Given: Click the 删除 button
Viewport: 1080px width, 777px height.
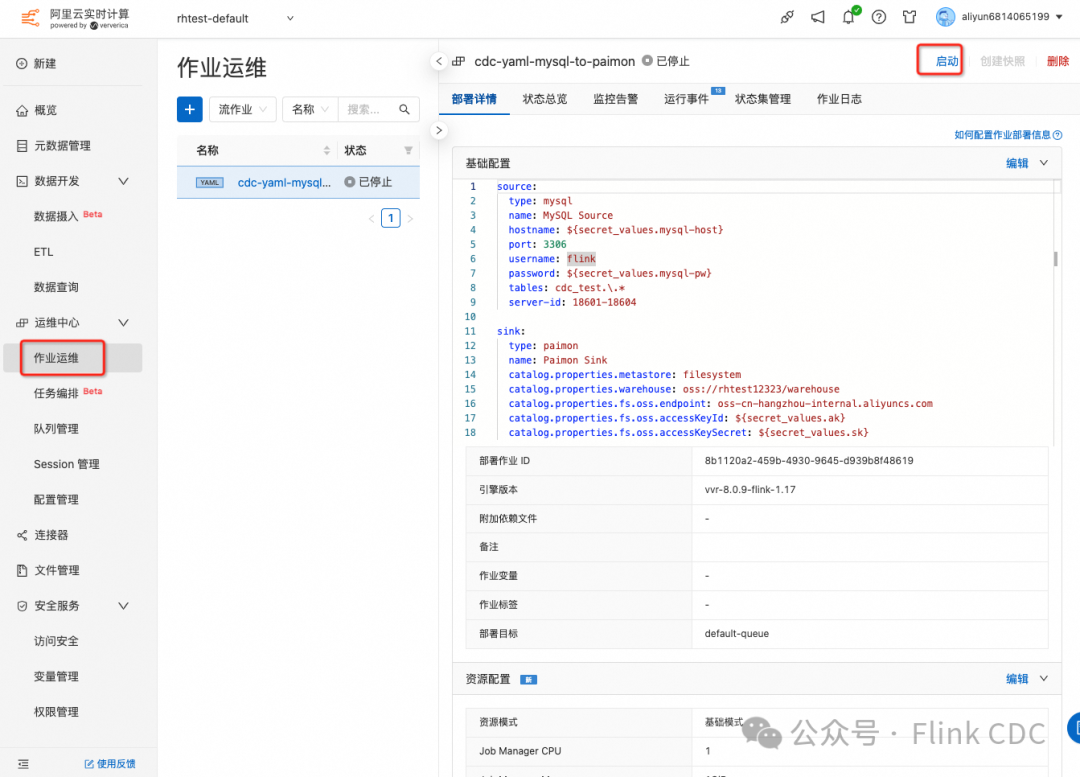Looking at the screenshot, I should 1058,61.
